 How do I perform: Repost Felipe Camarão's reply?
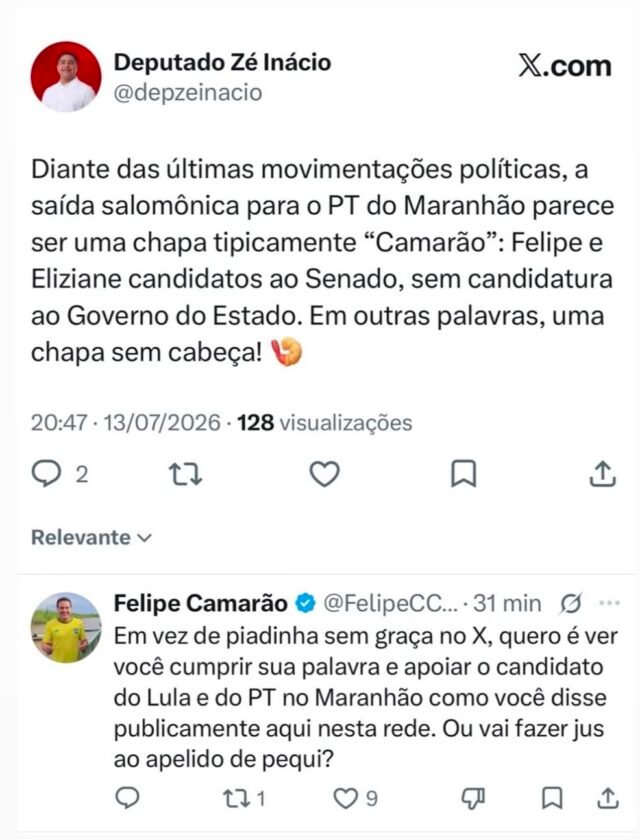coord(237,799)
